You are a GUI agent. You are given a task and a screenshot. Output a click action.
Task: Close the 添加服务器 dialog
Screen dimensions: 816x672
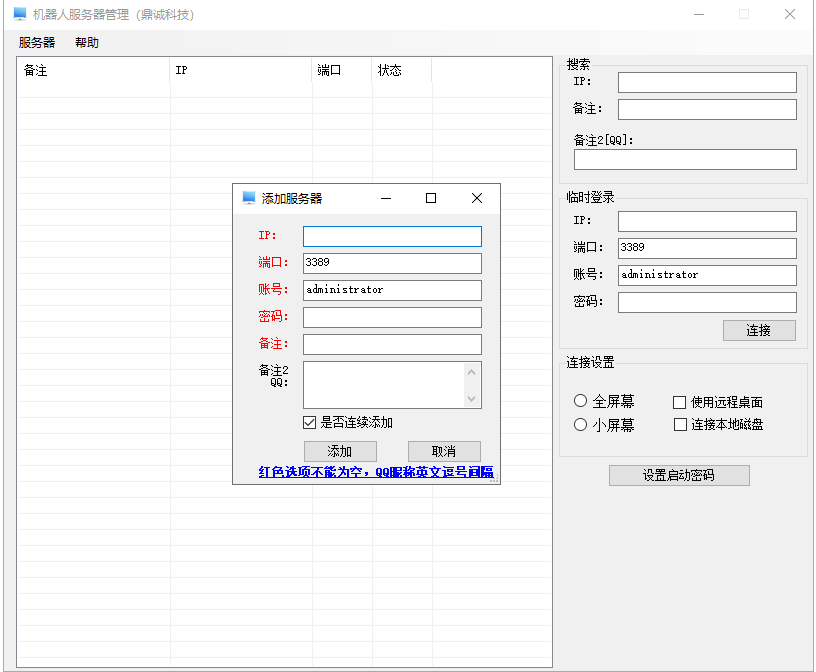point(477,198)
